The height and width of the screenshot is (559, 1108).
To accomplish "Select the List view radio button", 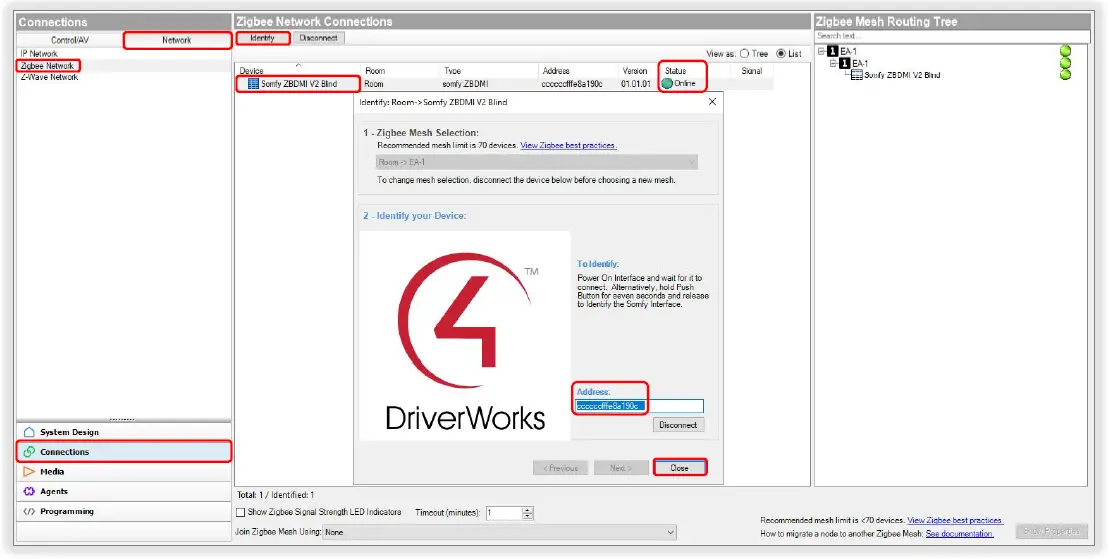I will (781, 54).
